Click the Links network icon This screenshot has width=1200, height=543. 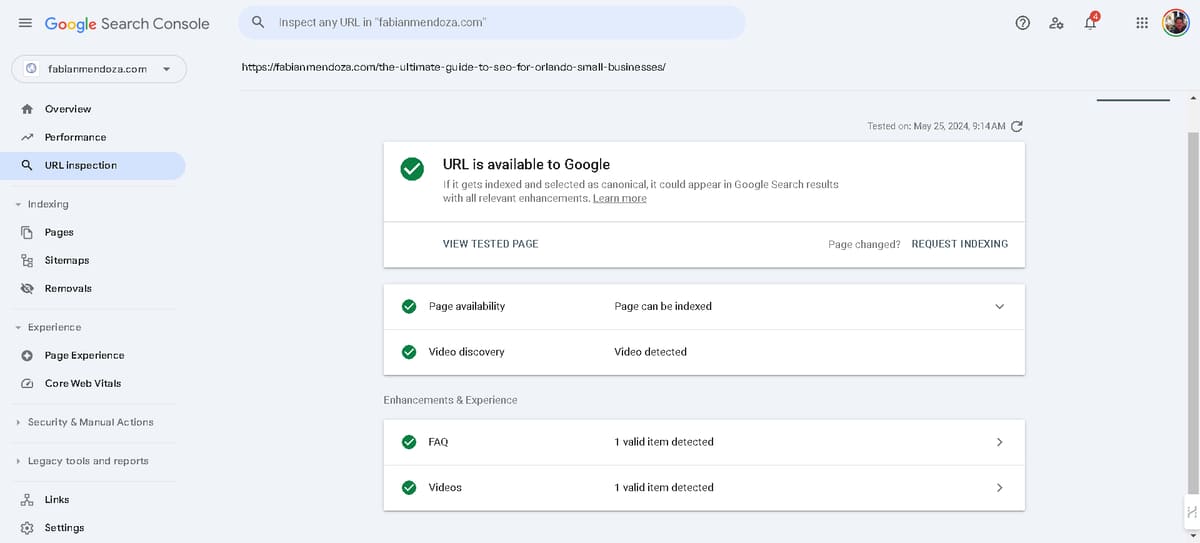point(27,499)
